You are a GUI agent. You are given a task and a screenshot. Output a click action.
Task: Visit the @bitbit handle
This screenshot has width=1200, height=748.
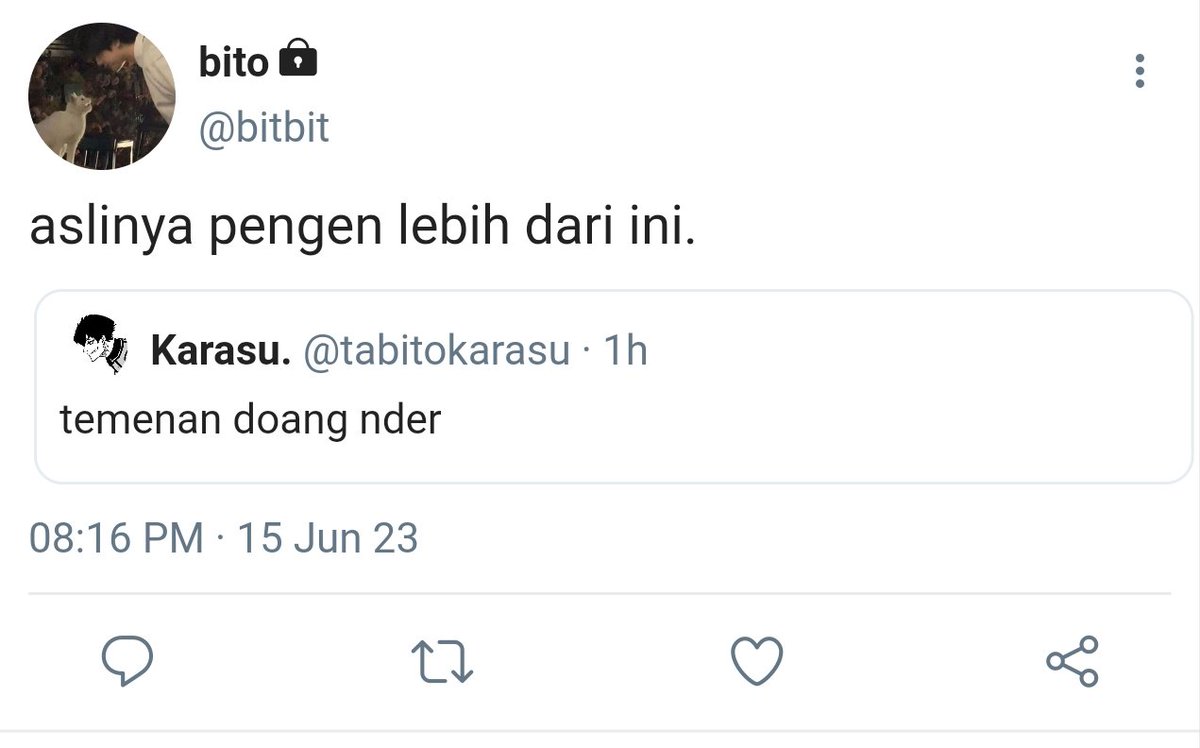click(x=264, y=128)
